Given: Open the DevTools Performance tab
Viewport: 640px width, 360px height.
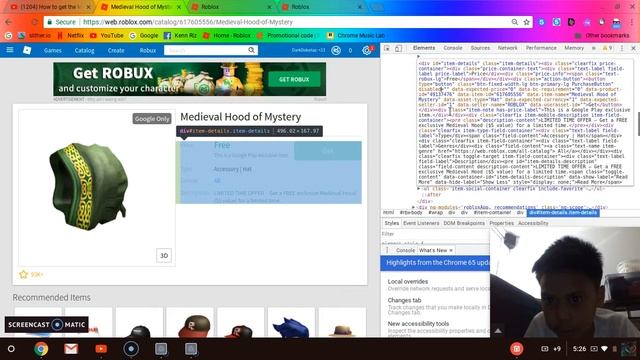Looking at the screenshot, I should (x=541, y=48).
